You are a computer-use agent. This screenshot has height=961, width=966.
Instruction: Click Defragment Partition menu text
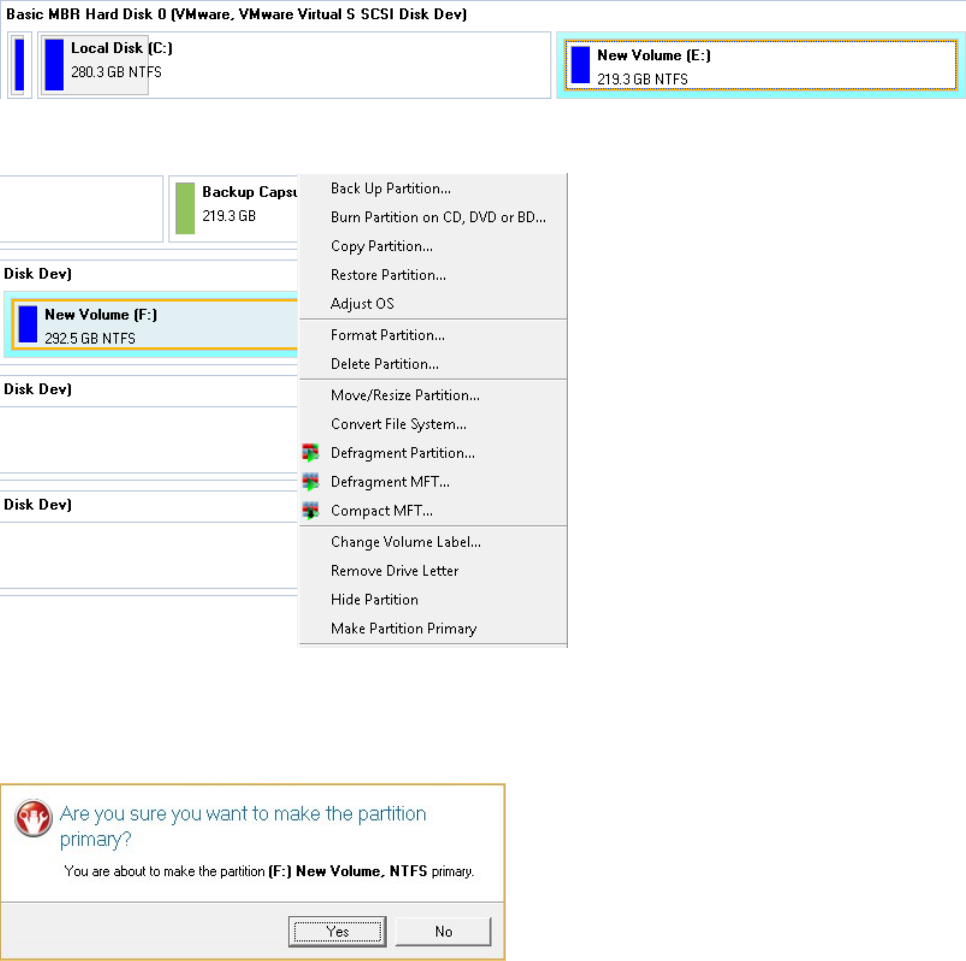coord(402,453)
